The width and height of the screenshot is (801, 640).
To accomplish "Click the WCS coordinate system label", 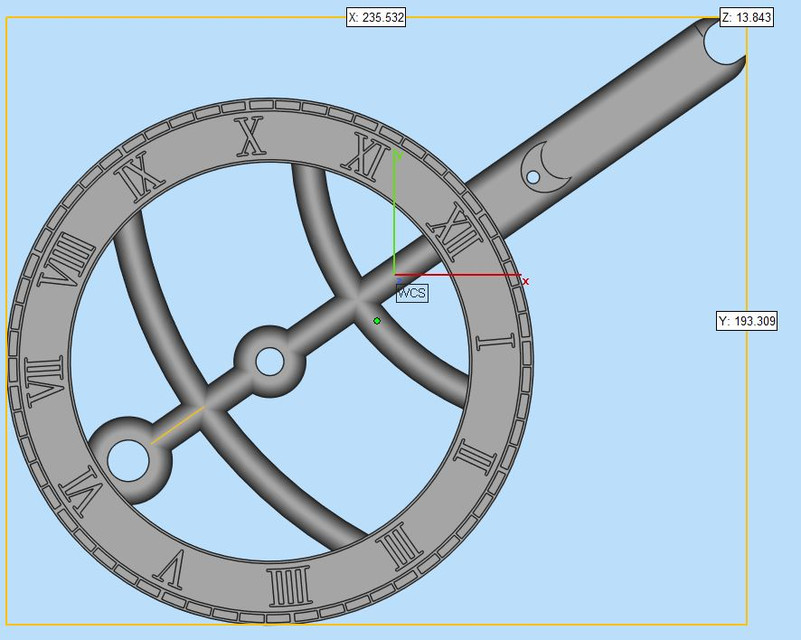I will [411, 293].
